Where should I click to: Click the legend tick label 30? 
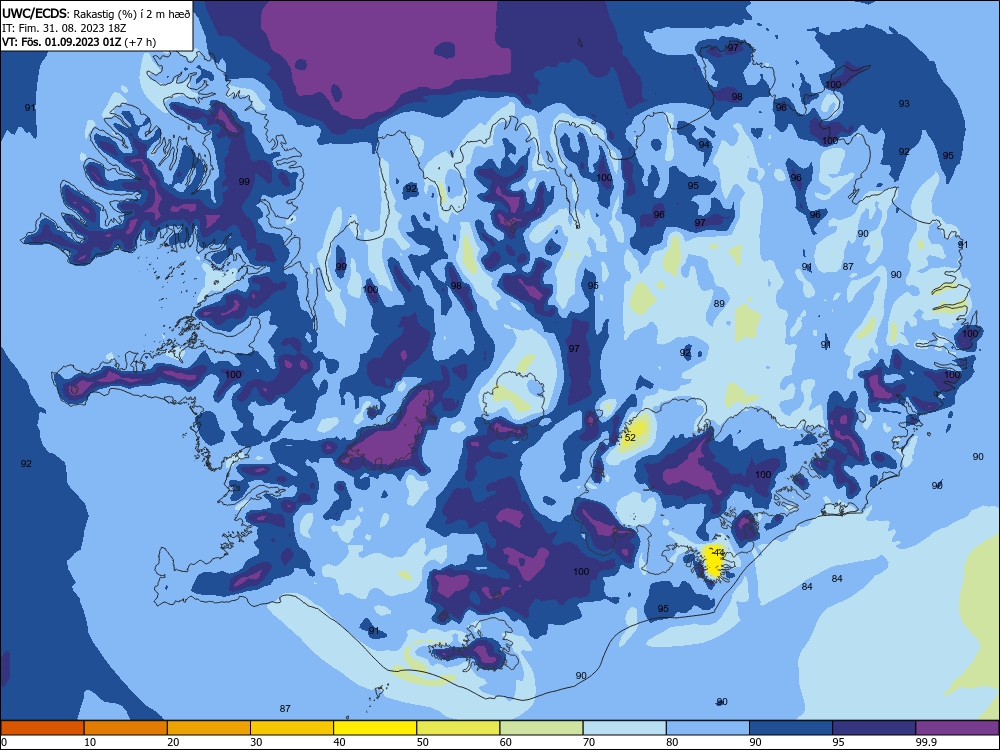pos(256,742)
